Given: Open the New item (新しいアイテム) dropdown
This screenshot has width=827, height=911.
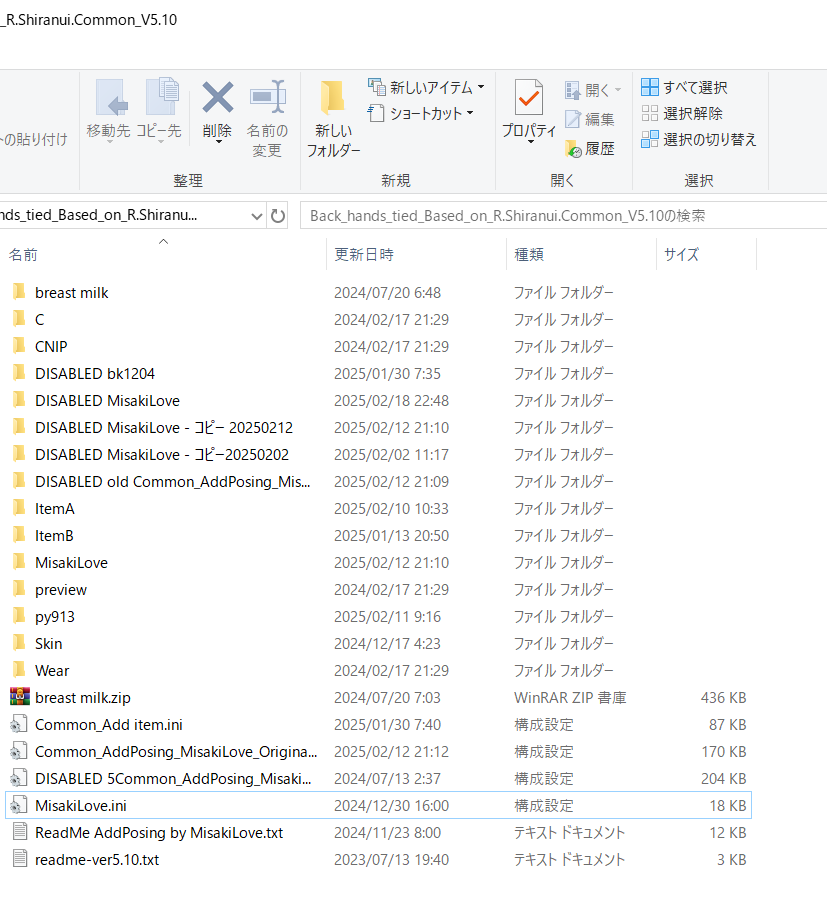Looking at the screenshot, I should point(426,87).
